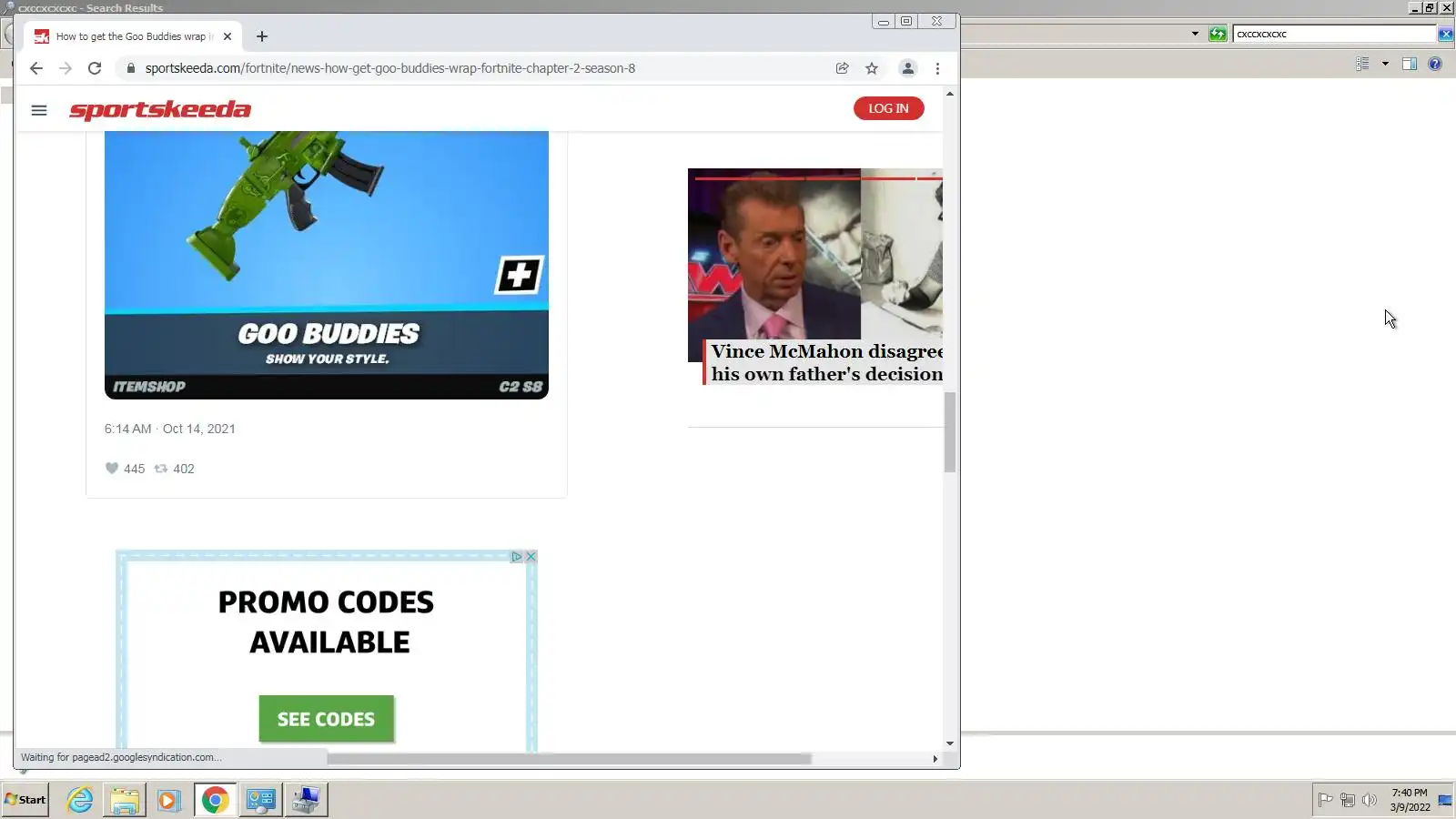
Task: Click the Sportskeeda logo
Action: (x=160, y=110)
